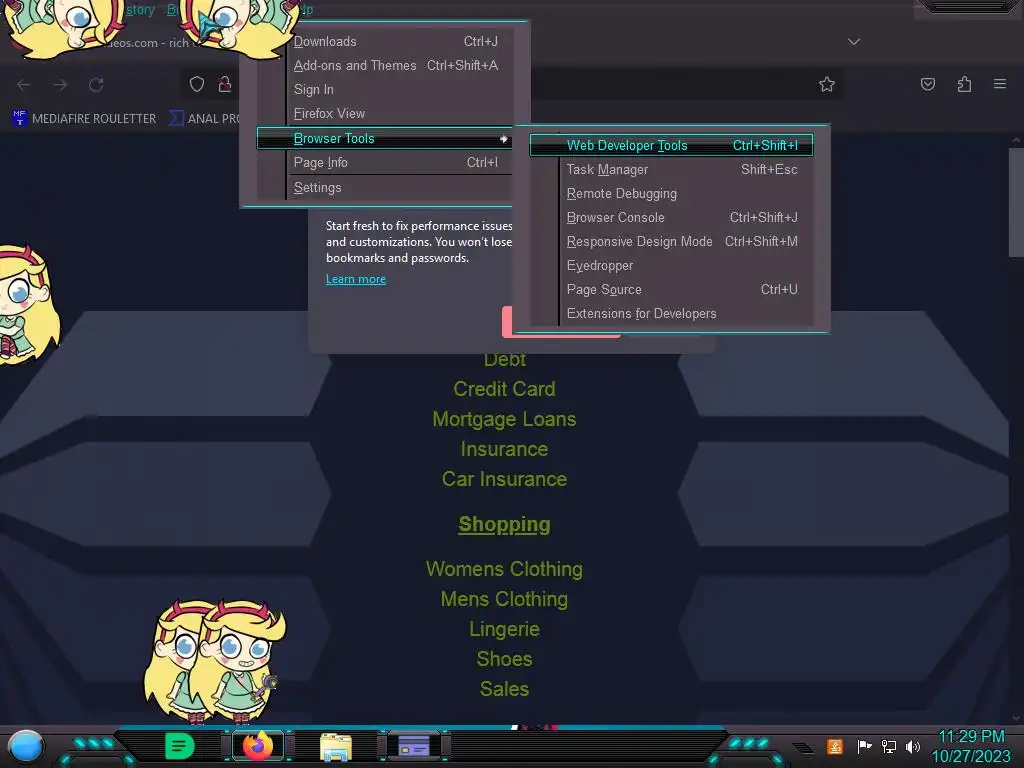This screenshot has height=768, width=1024.
Task: Launch Web Developer Tools
Action: (671, 145)
